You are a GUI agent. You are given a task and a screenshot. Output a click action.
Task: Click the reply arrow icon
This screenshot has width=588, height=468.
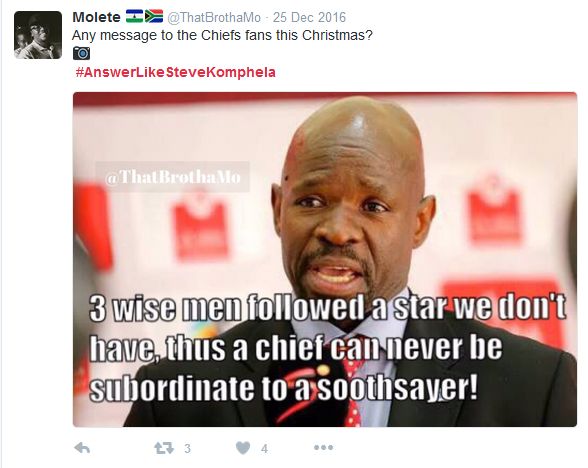tap(82, 447)
